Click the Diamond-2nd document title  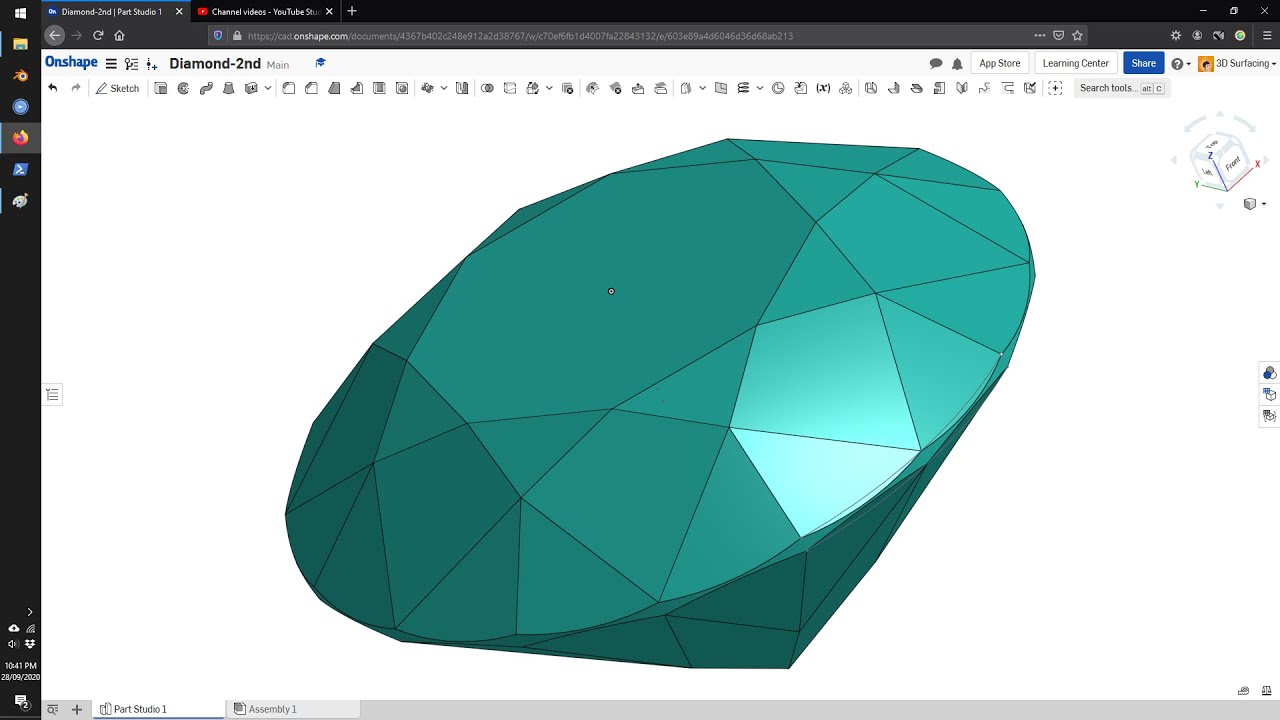coord(215,63)
